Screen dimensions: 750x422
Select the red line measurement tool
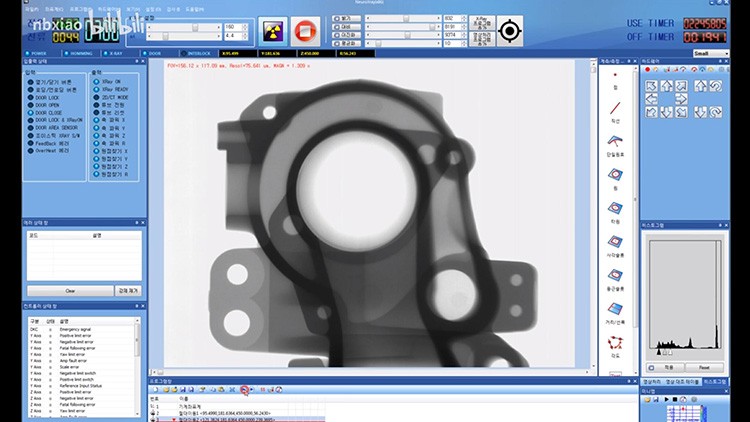tap(616, 108)
